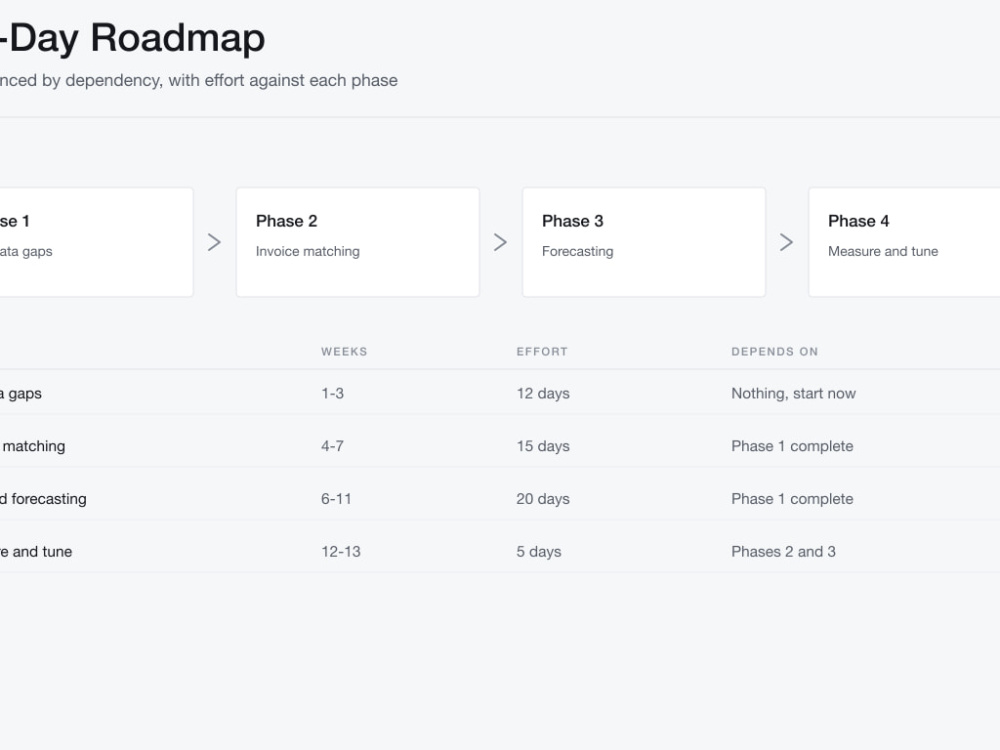This screenshot has width=1000, height=750.
Task: Click the 'Phase 3' card title
Action: coord(573,221)
